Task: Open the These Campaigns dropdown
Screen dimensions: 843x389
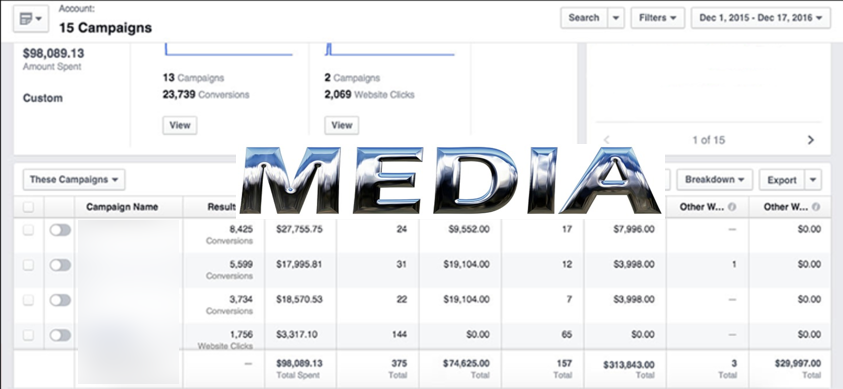Action: [x=74, y=180]
